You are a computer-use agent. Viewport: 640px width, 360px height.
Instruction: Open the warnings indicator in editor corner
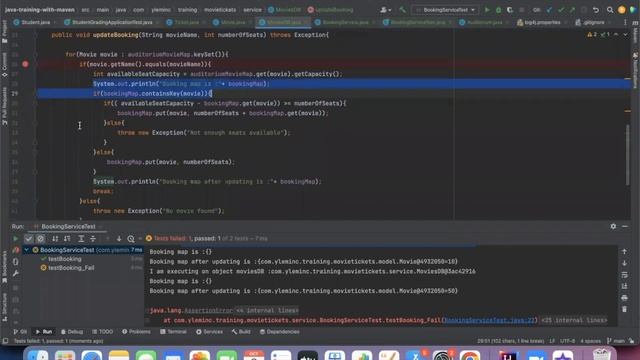[598, 35]
